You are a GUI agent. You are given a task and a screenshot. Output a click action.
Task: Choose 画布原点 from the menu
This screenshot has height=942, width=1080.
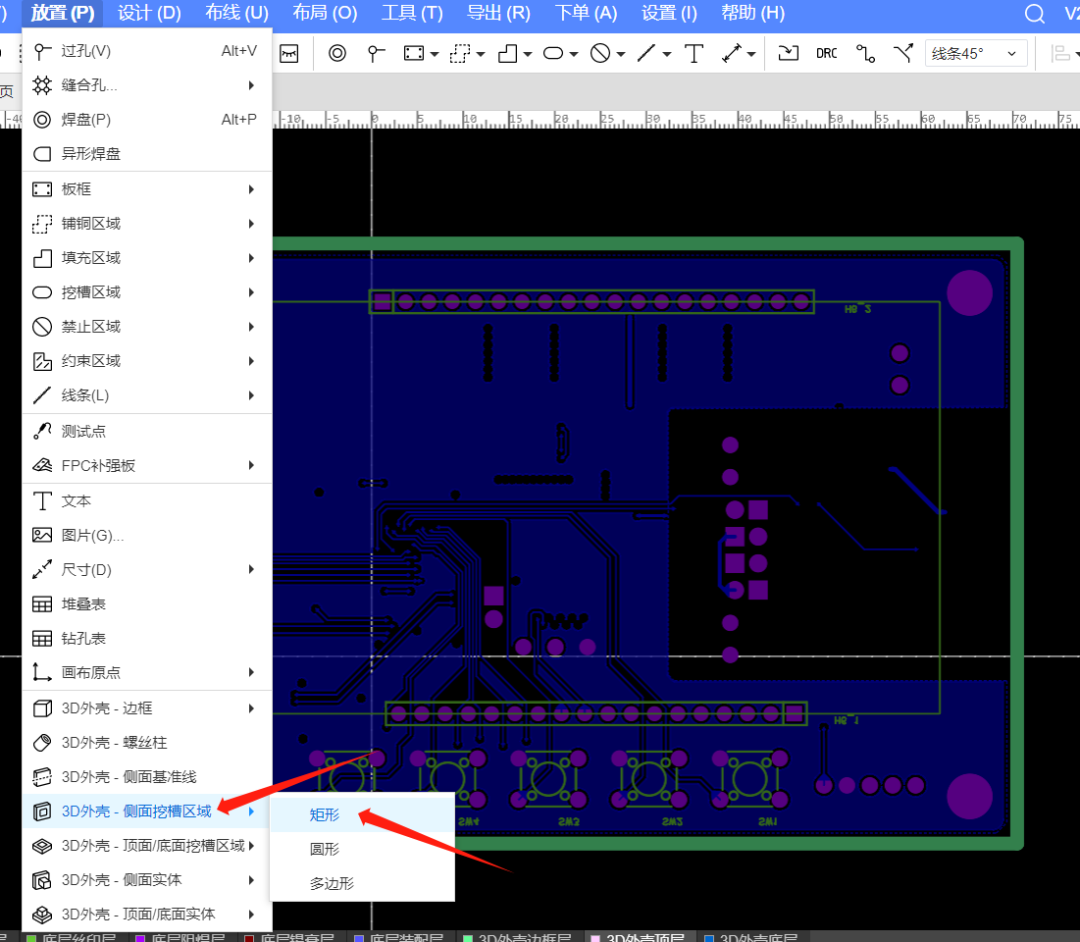click(147, 672)
